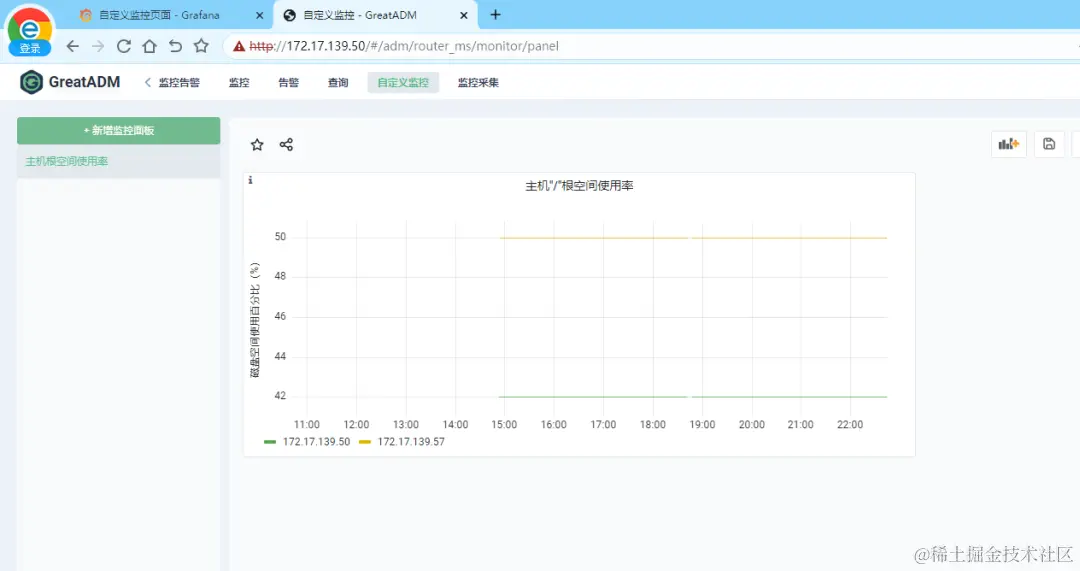Viewport: 1080px width, 571px height.
Task: Open the 监控 menu item
Action: pyautogui.click(x=239, y=83)
